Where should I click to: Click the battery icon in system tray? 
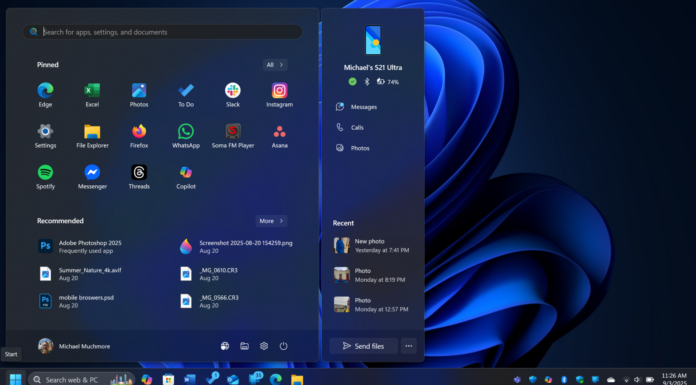point(650,380)
